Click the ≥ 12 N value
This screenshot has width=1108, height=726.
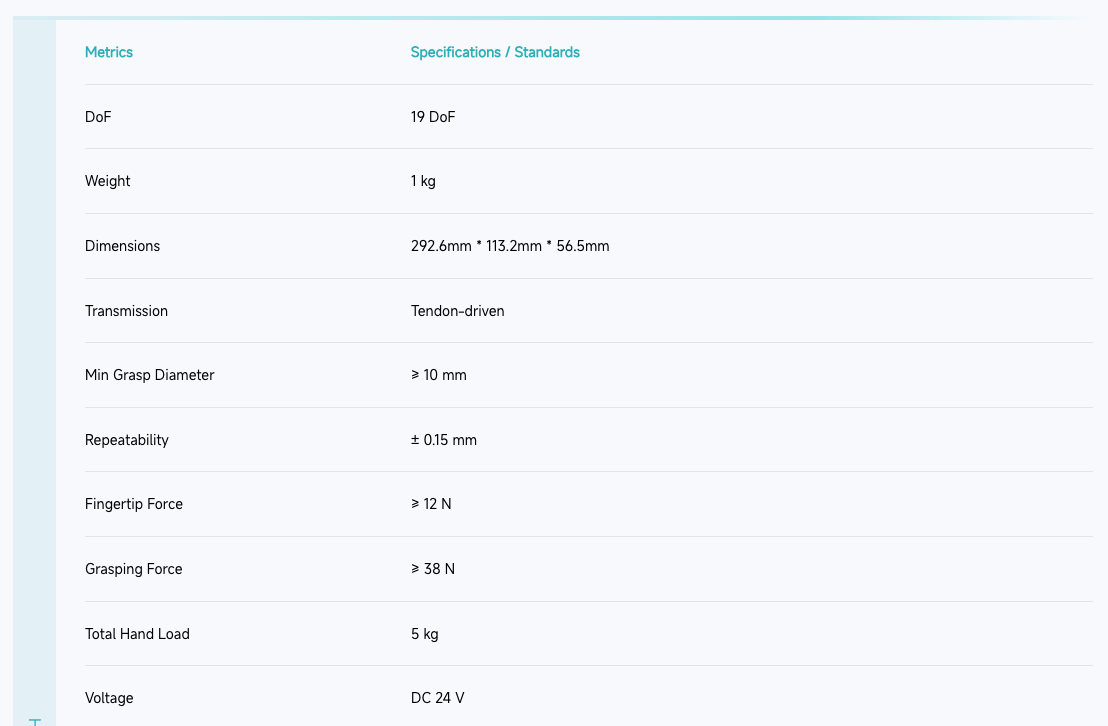click(x=431, y=504)
